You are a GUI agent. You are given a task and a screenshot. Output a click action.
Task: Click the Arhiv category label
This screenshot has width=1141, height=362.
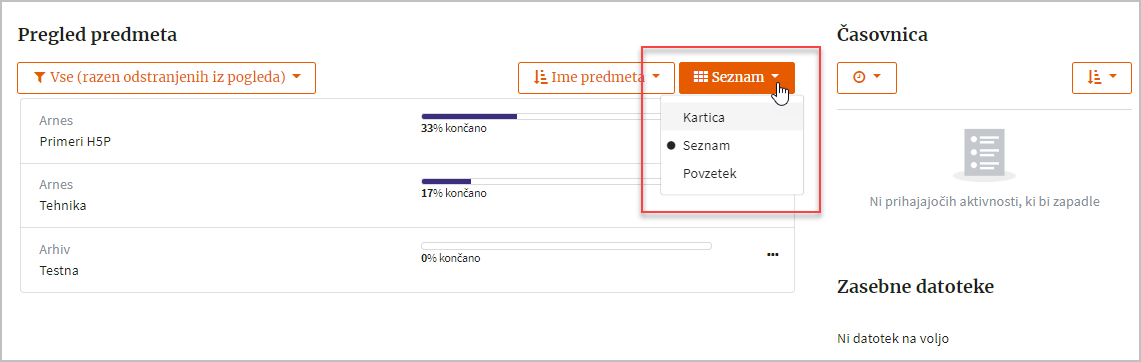click(55, 249)
